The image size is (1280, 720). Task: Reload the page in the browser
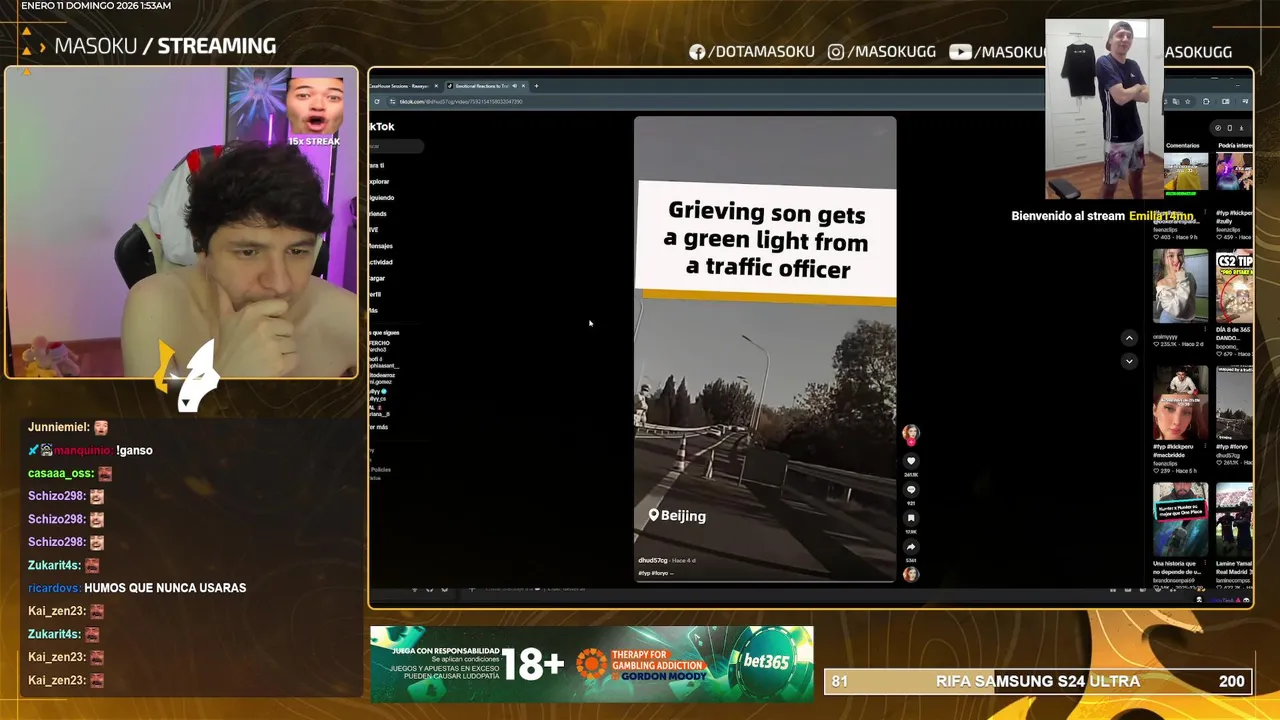click(377, 101)
